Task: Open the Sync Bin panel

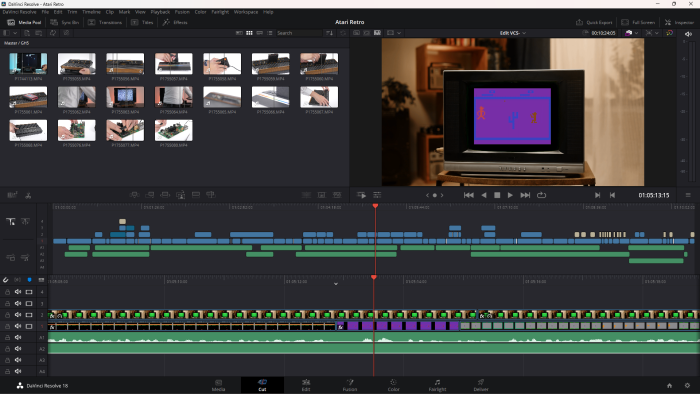Action: click(65, 22)
